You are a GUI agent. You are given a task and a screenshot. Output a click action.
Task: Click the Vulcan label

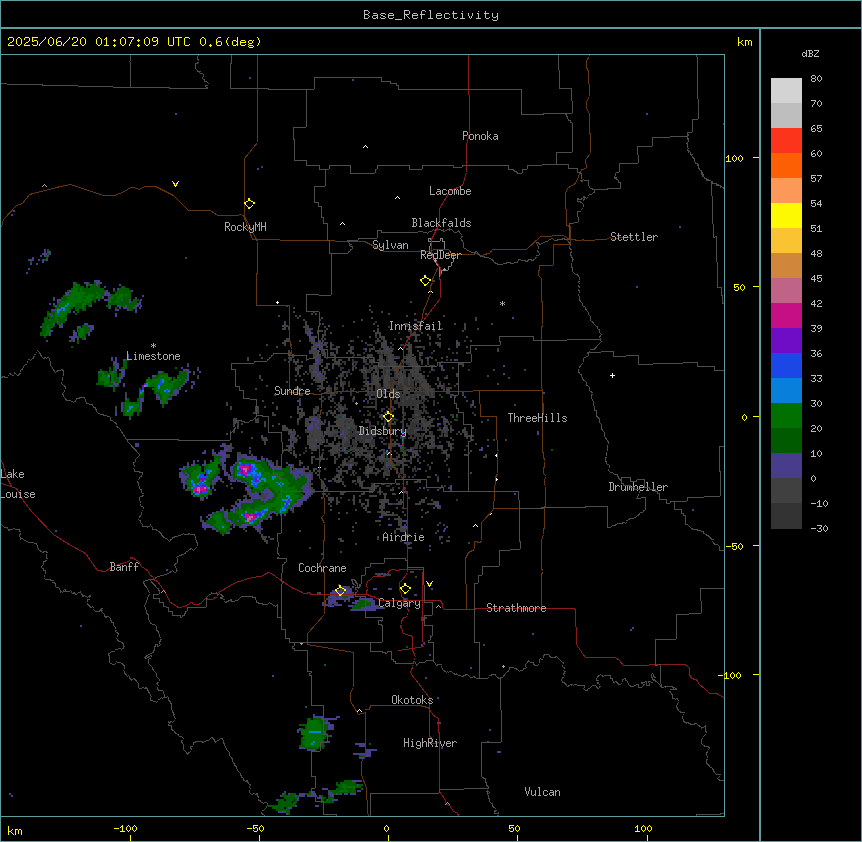[543, 792]
